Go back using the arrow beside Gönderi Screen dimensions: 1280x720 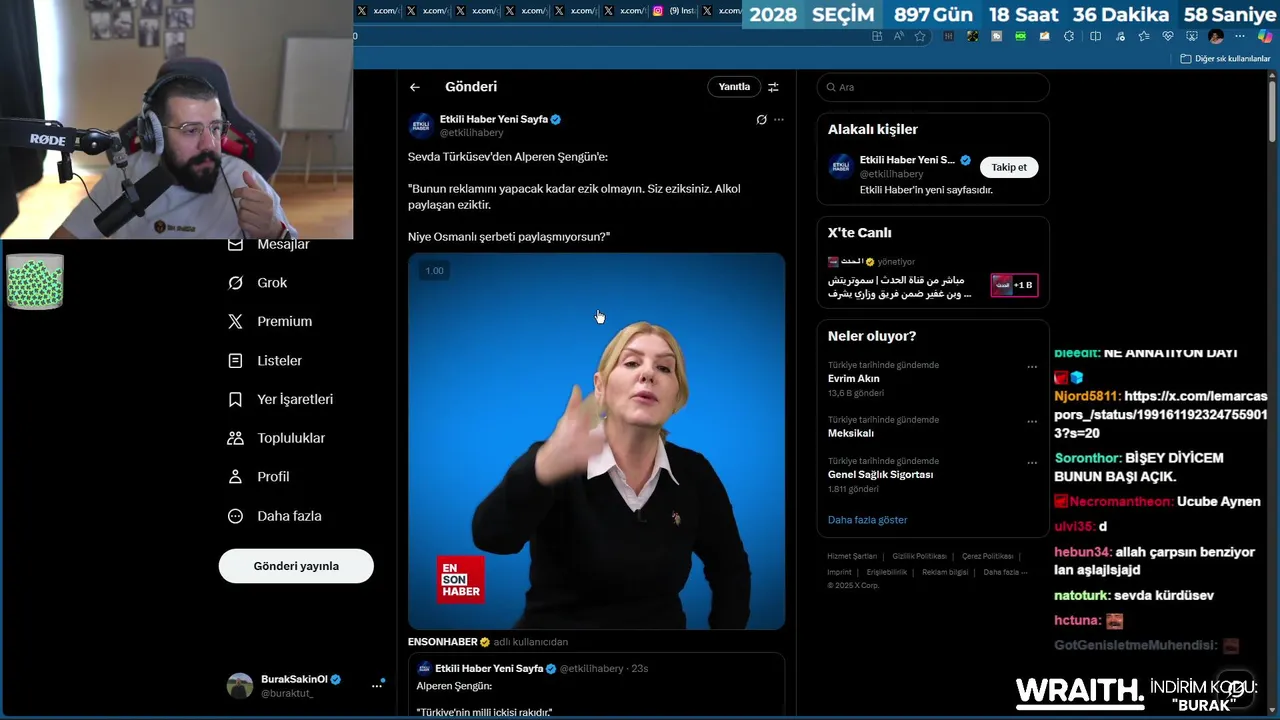click(414, 87)
